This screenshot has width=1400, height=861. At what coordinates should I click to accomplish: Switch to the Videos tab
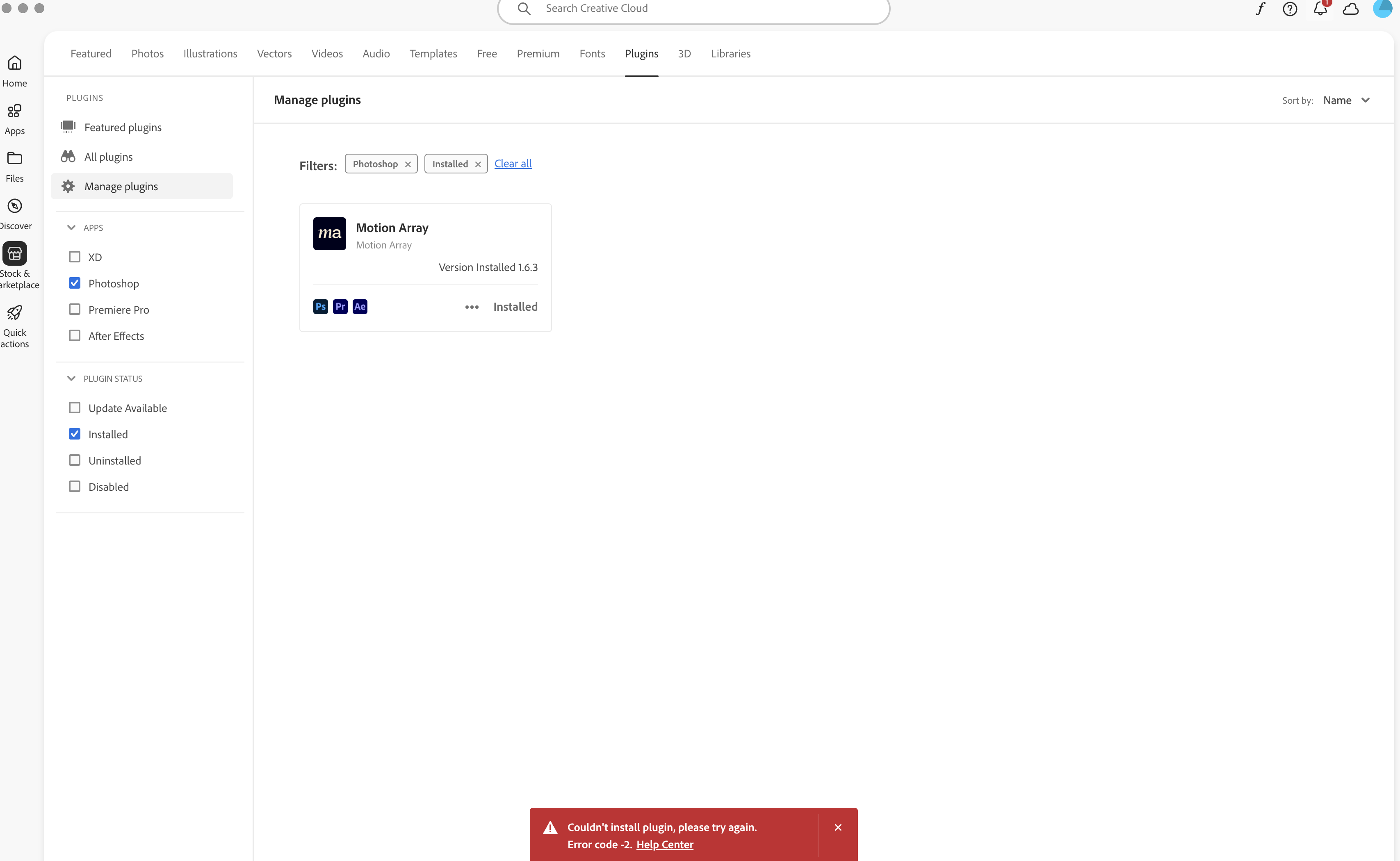tap(327, 54)
